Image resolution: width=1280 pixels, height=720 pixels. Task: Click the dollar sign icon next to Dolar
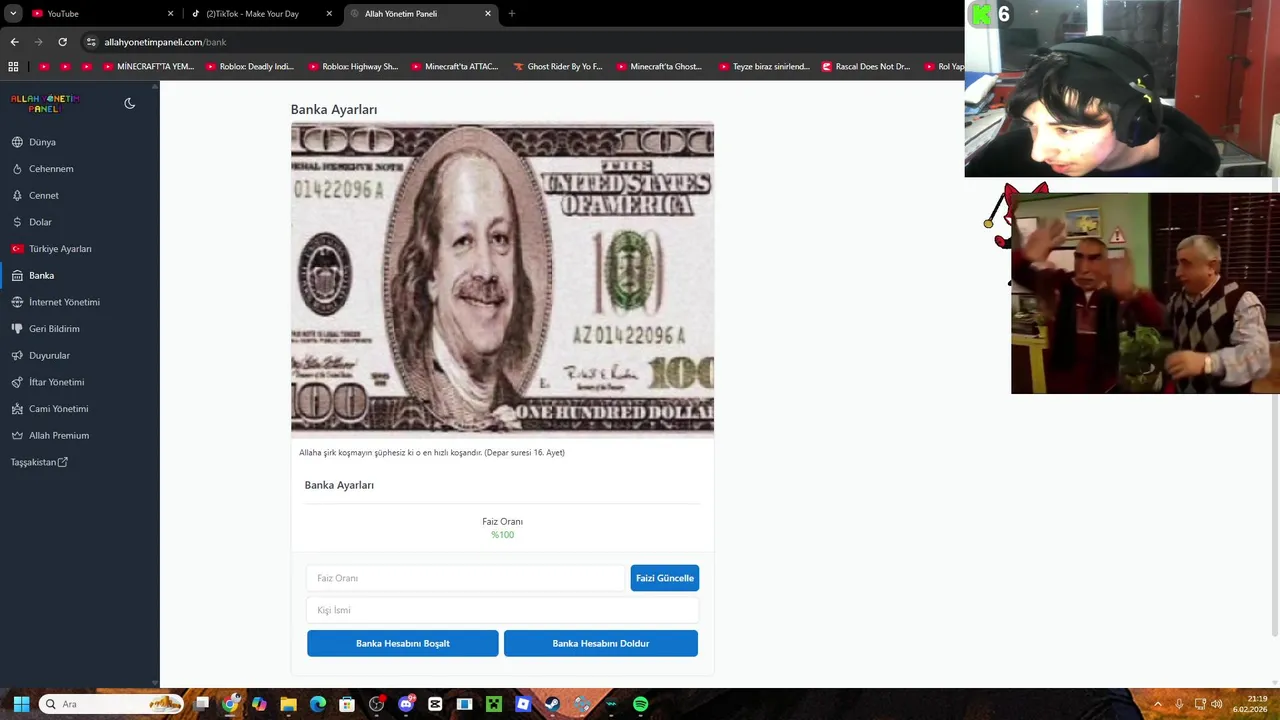point(17,222)
